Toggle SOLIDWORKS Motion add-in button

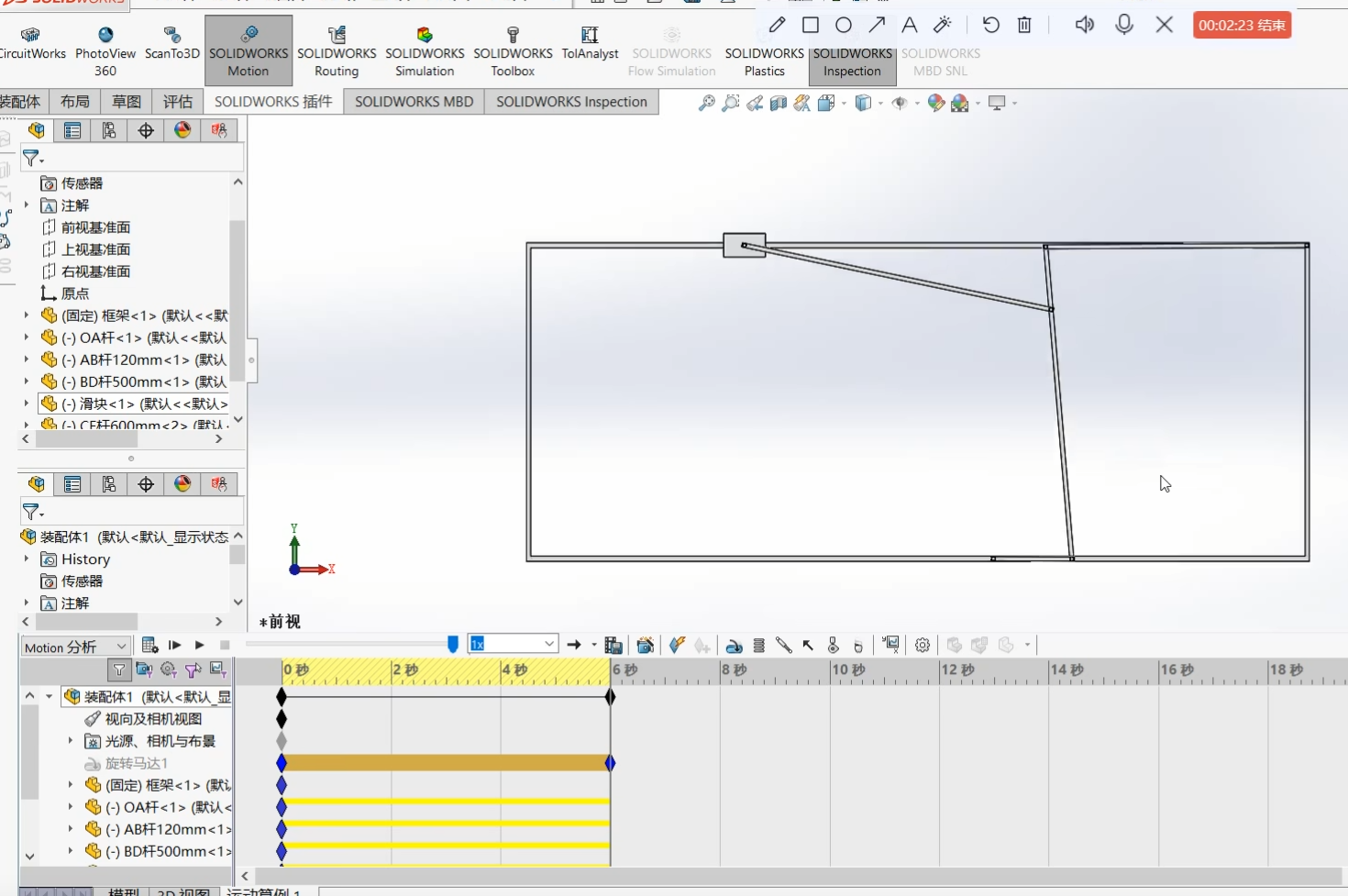coord(249,50)
